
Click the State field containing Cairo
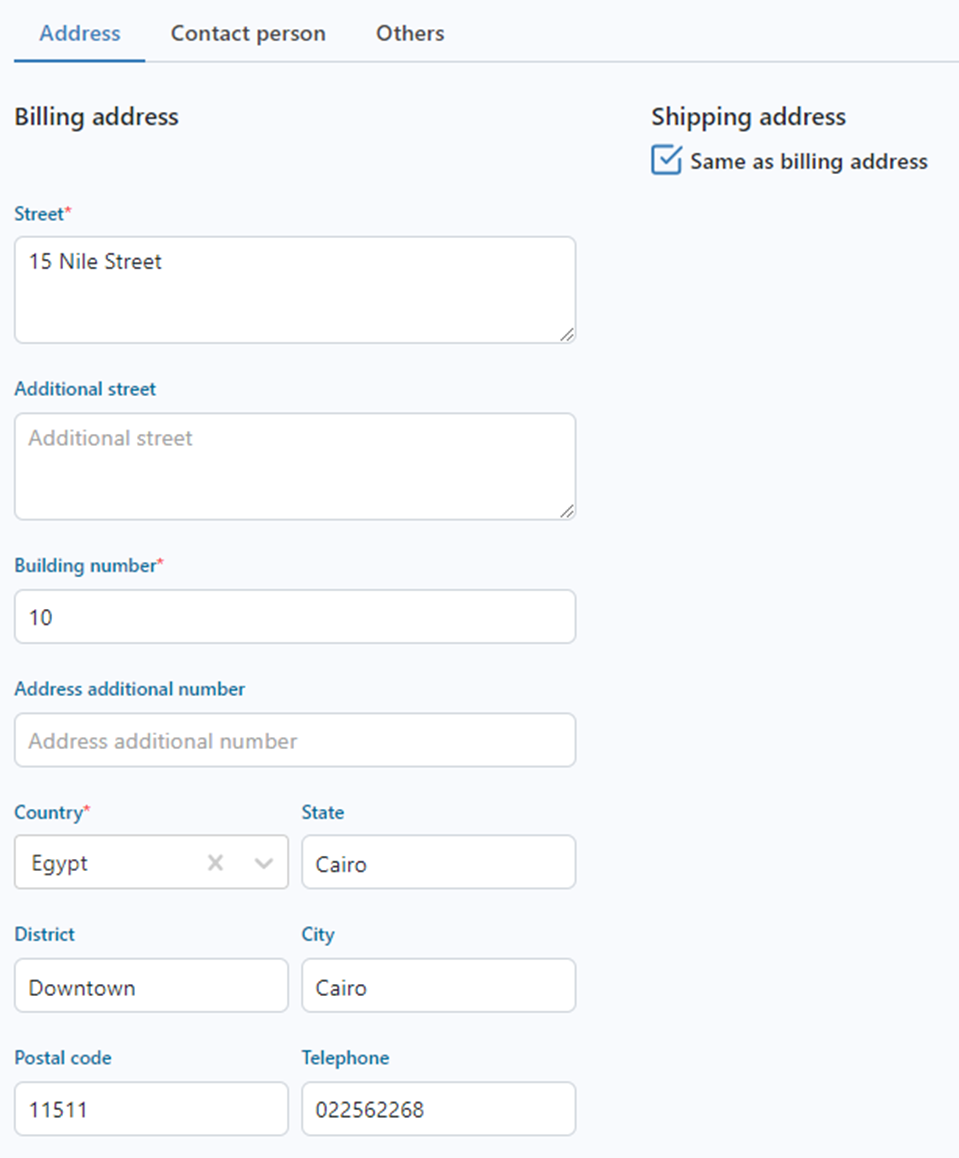tap(438, 863)
